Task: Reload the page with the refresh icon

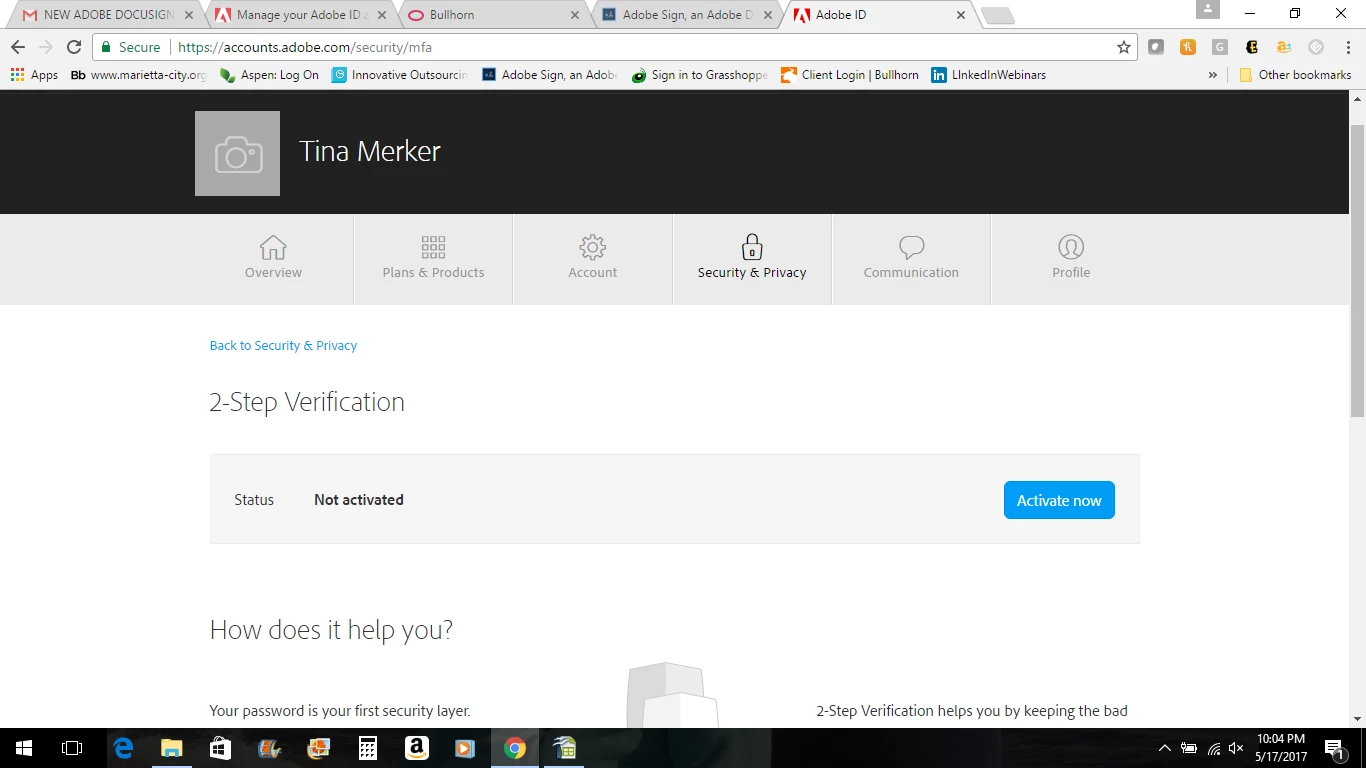Action: tap(73, 47)
